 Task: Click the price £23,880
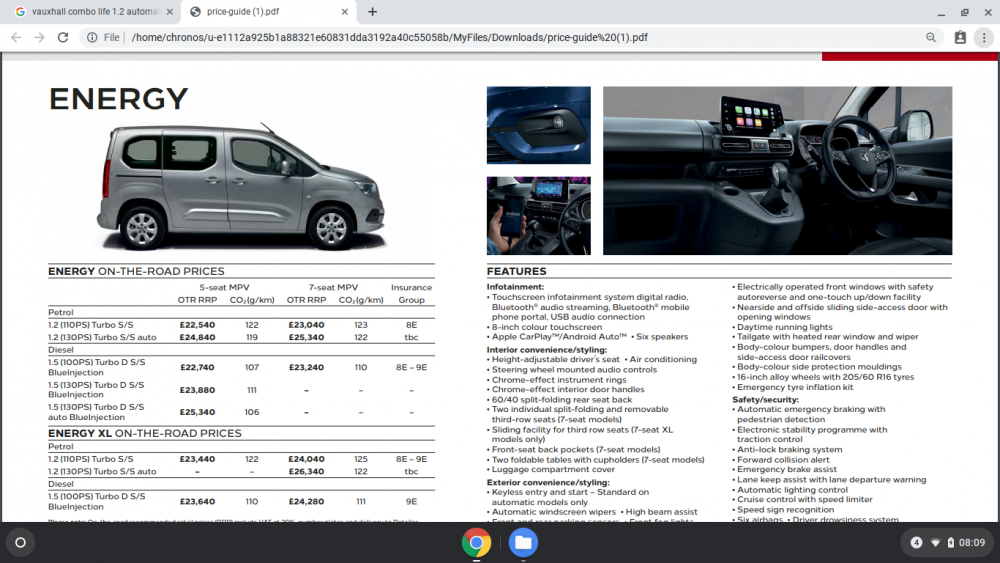pos(197,390)
